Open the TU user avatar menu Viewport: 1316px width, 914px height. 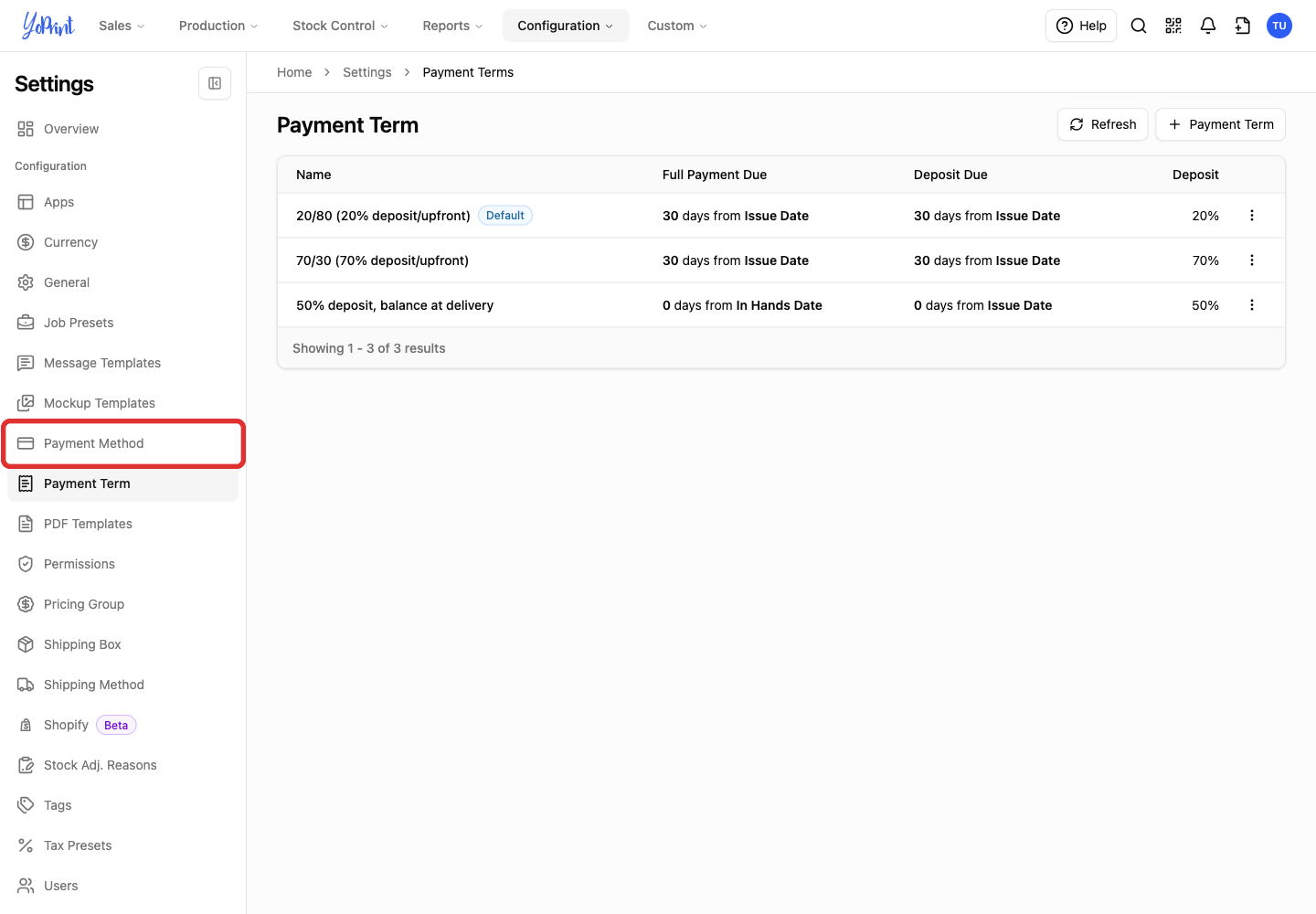pyautogui.click(x=1279, y=26)
